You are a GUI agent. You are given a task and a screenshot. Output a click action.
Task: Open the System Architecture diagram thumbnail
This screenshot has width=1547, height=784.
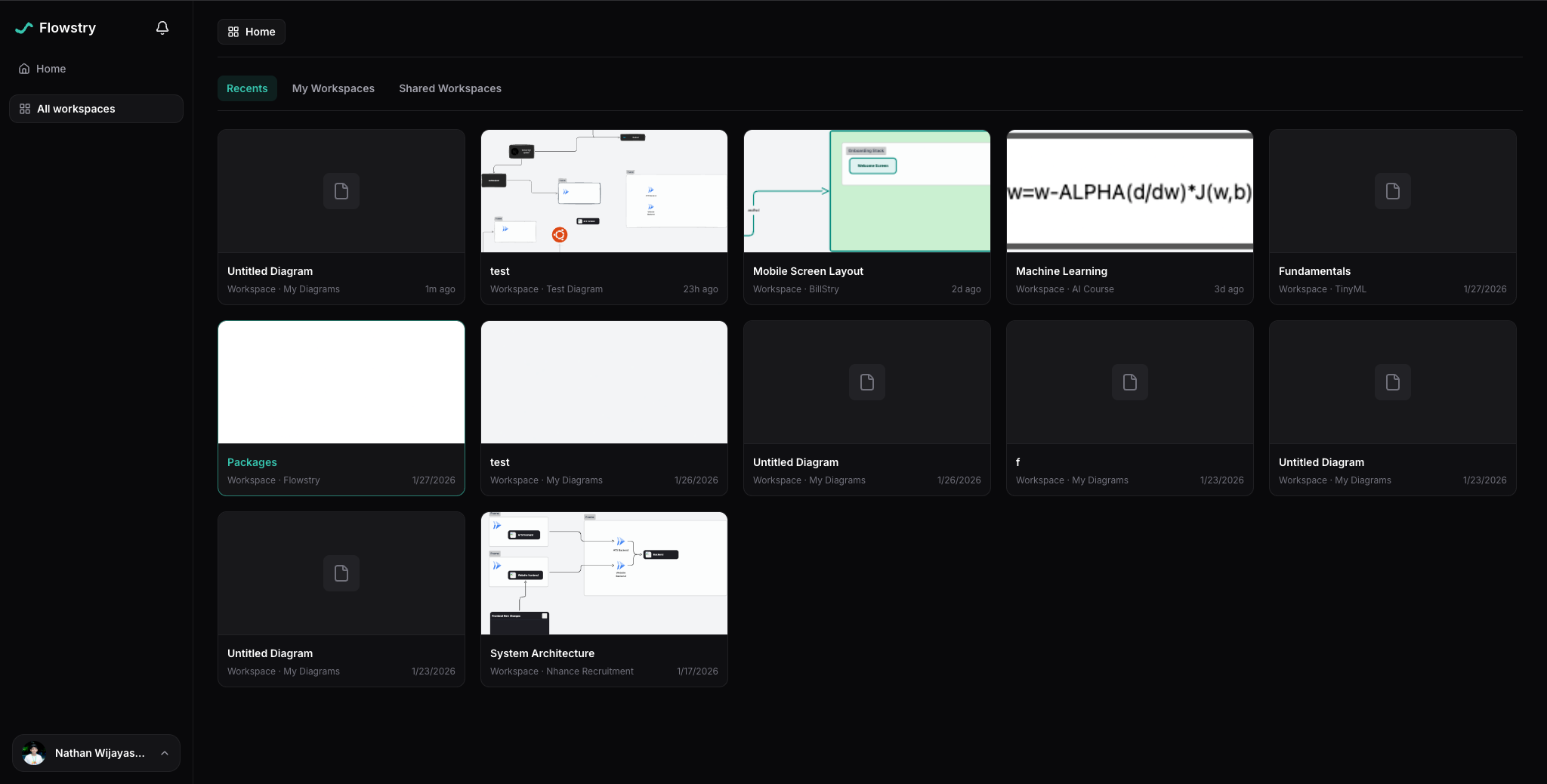tap(604, 573)
